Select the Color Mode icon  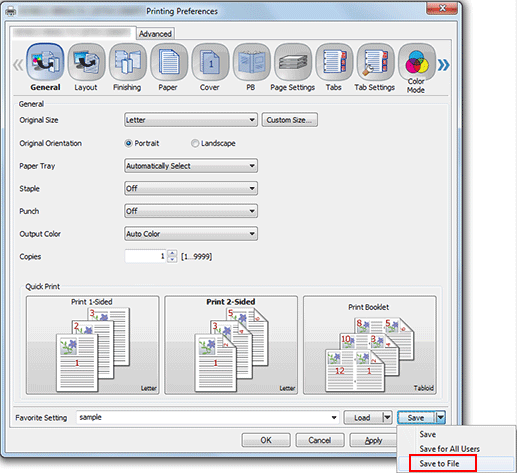coord(417,62)
